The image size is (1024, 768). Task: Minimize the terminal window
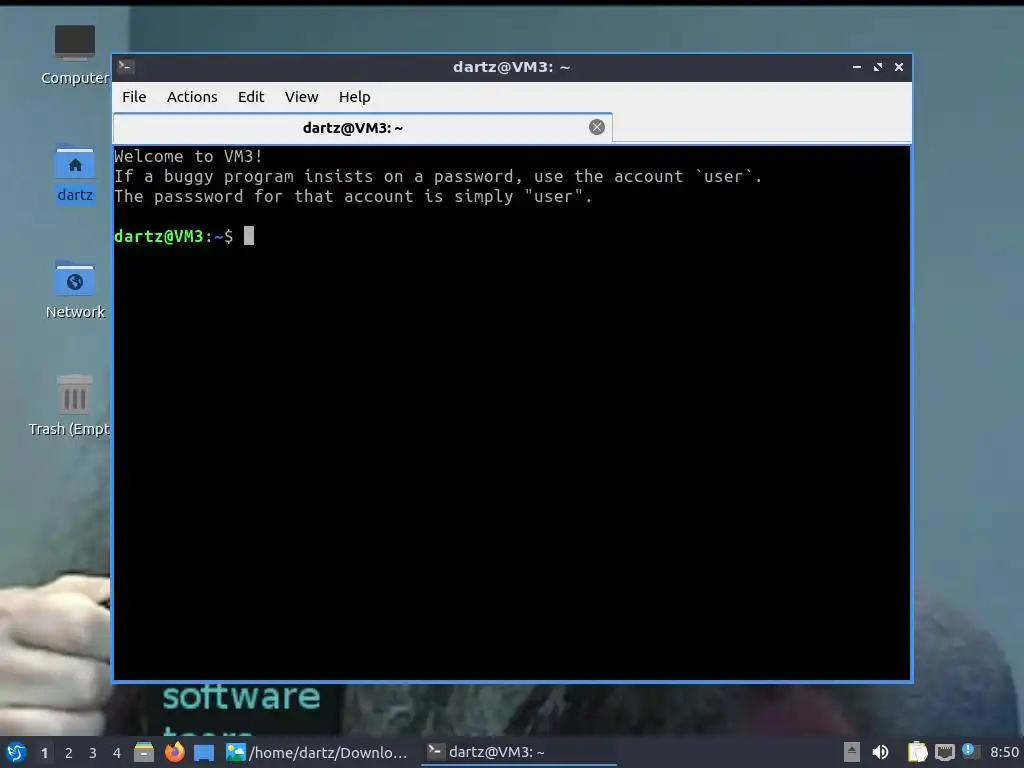857,67
